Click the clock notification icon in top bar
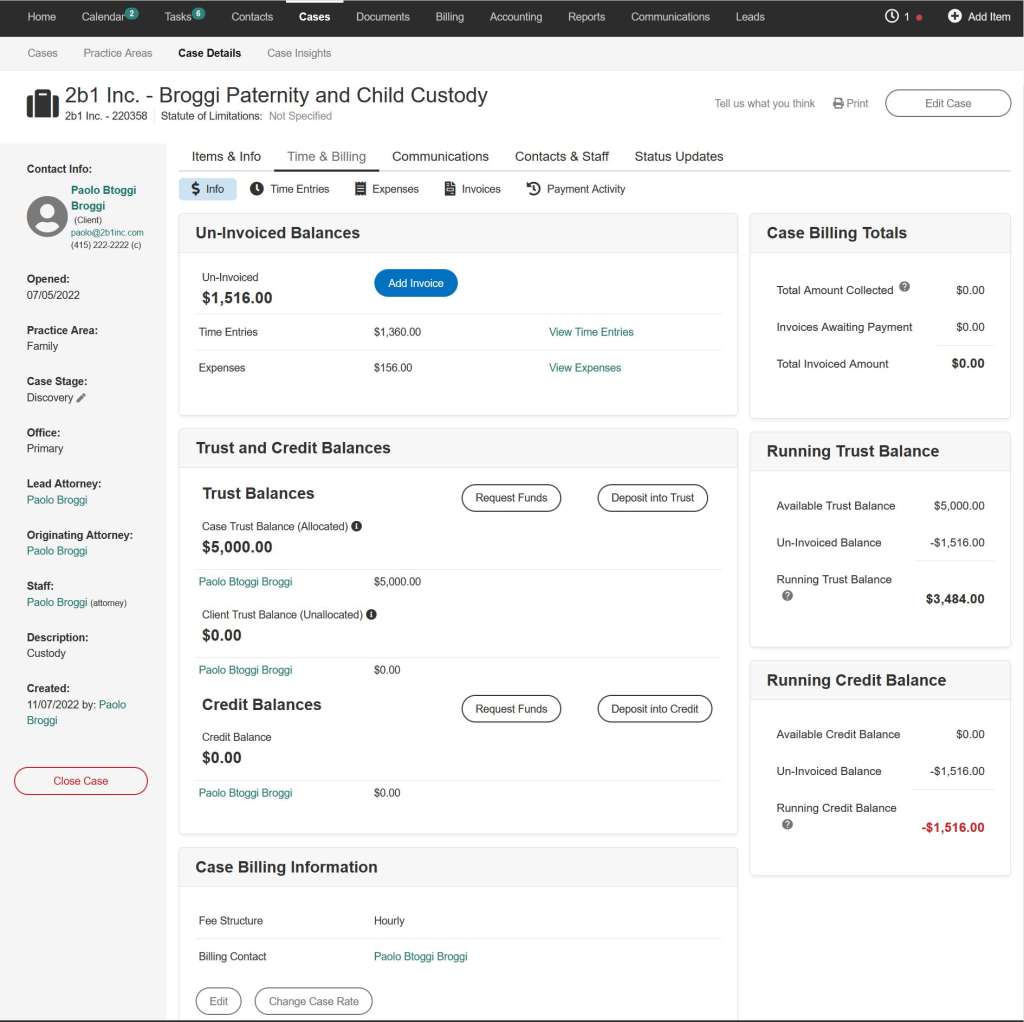 point(892,15)
